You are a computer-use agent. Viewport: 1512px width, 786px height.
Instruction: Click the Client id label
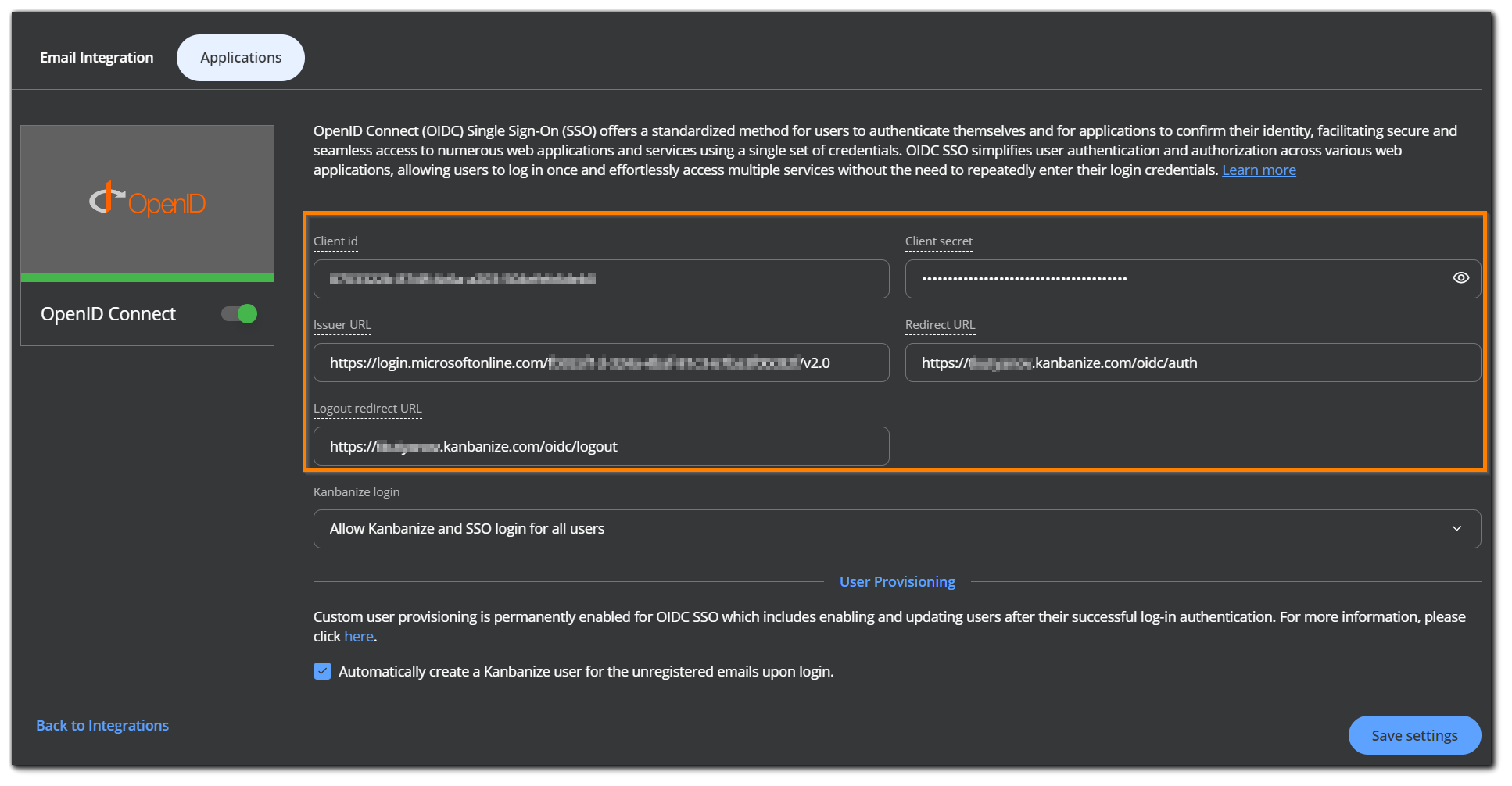tap(335, 241)
